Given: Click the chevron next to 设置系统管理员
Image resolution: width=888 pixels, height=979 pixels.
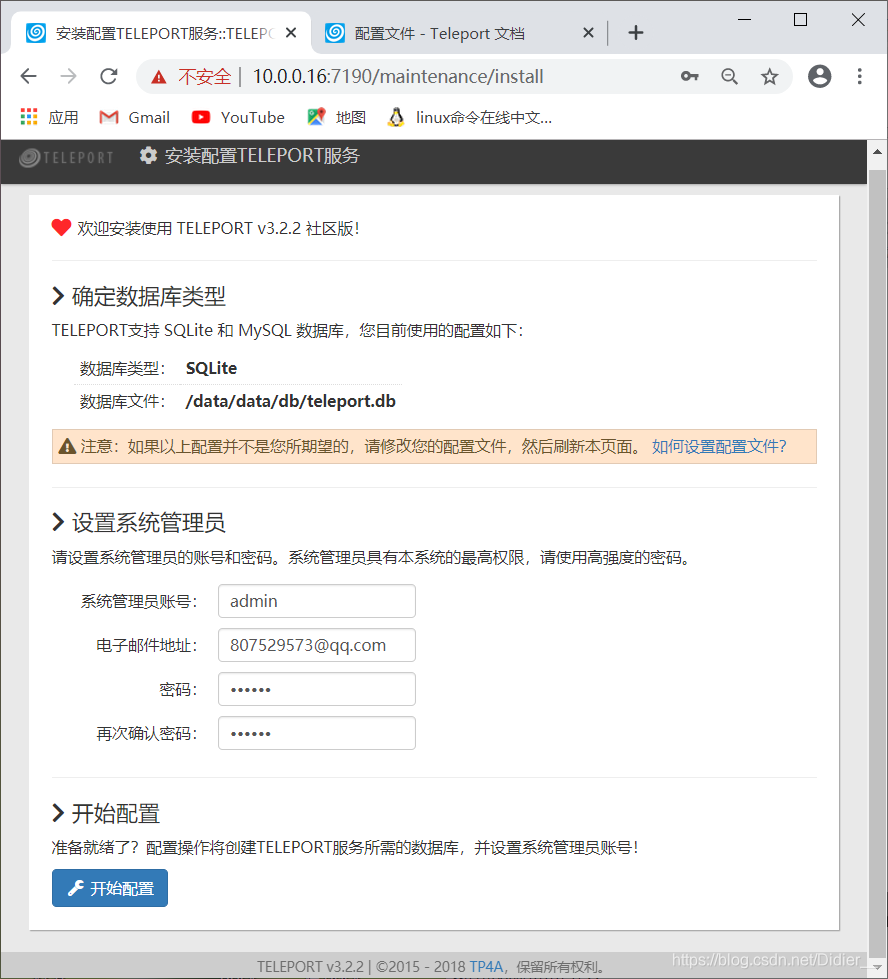Looking at the screenshot, I should [58, 522].
